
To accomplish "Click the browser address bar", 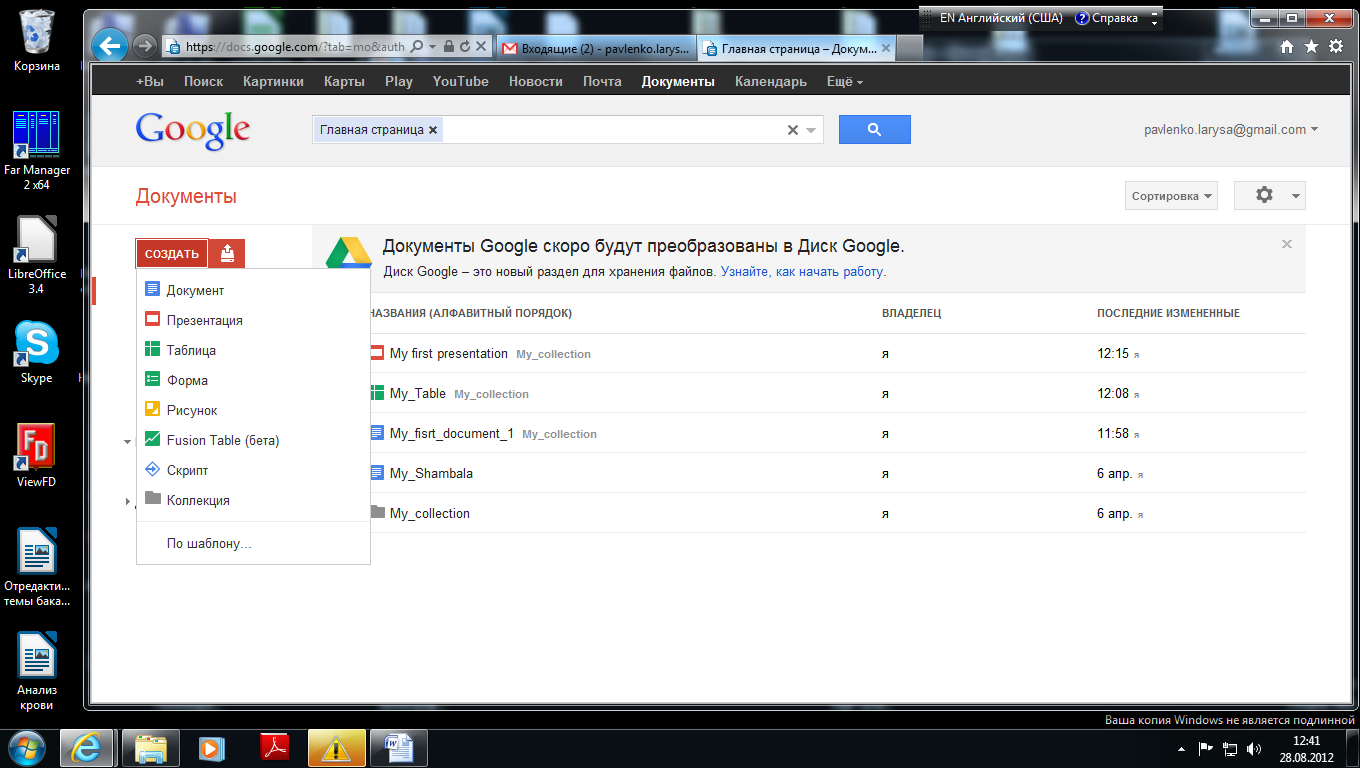I will tap(296, 47).
